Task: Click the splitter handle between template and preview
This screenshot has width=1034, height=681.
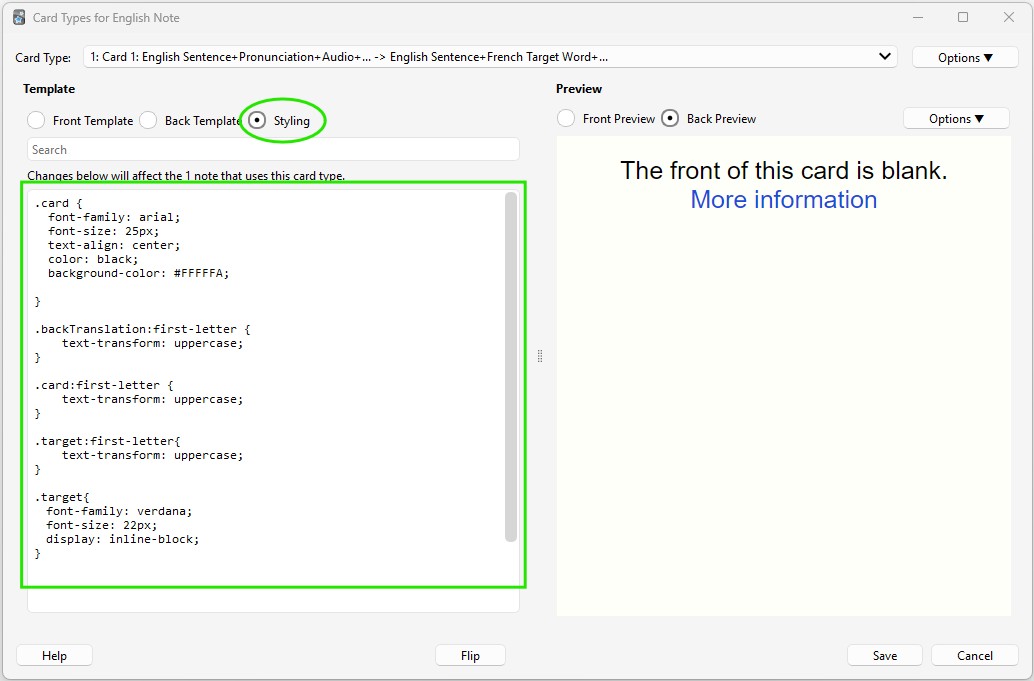Action: (x=540, y=356)
